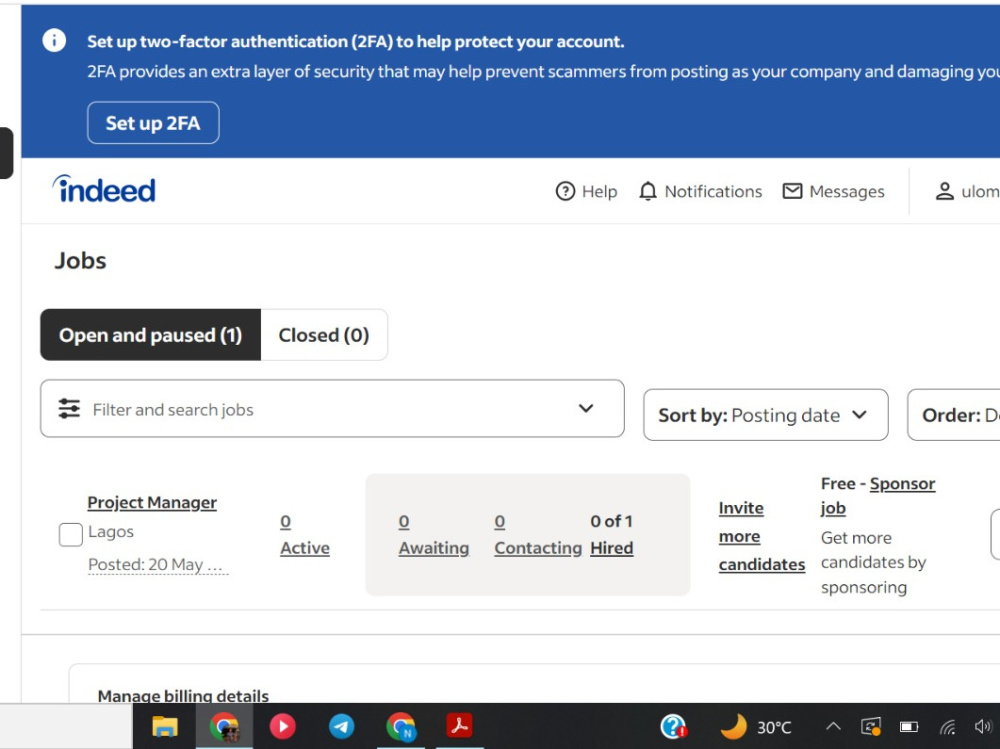Screen dimensions: 1000x749
Task: Open the Sort by Posting date dropdown
Action: tap(765, 415)
